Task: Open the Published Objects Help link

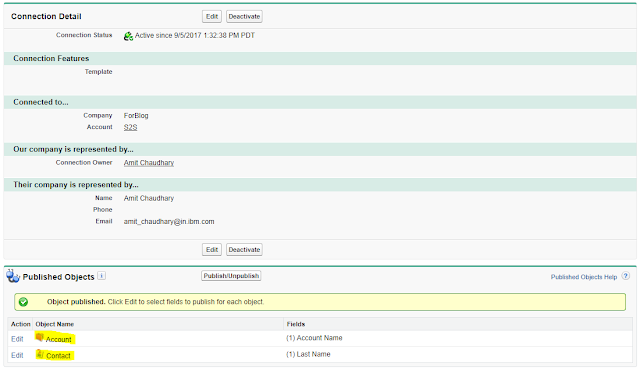Action: coord(584,277)
